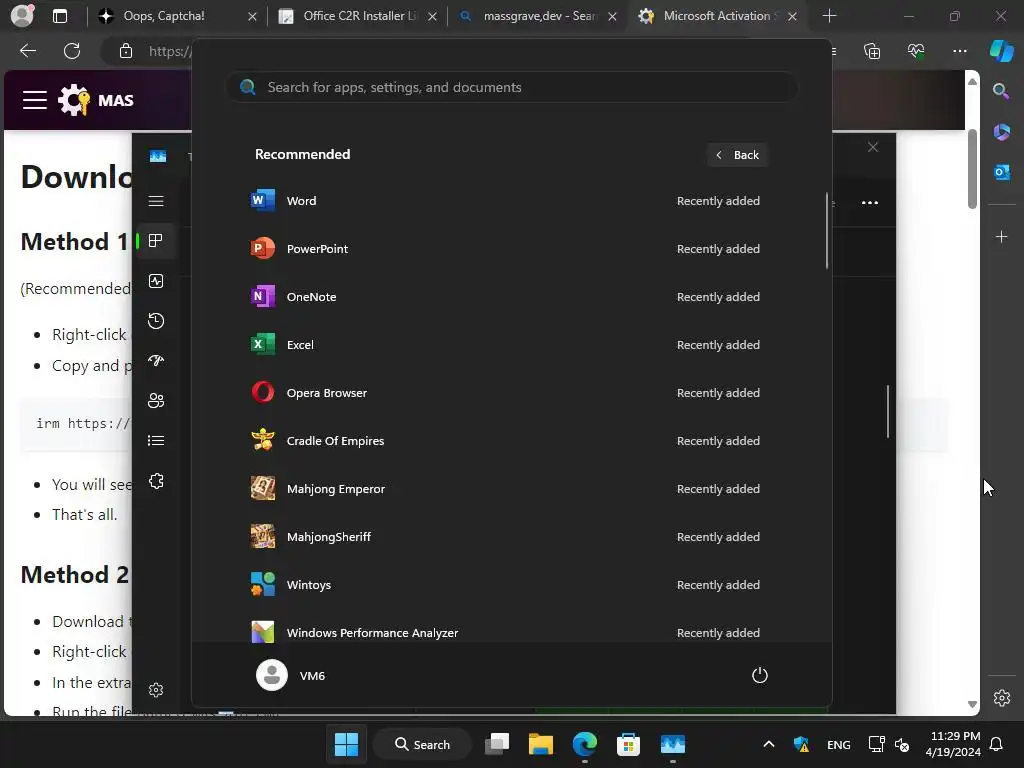Open Edge profile avatar

22,16
